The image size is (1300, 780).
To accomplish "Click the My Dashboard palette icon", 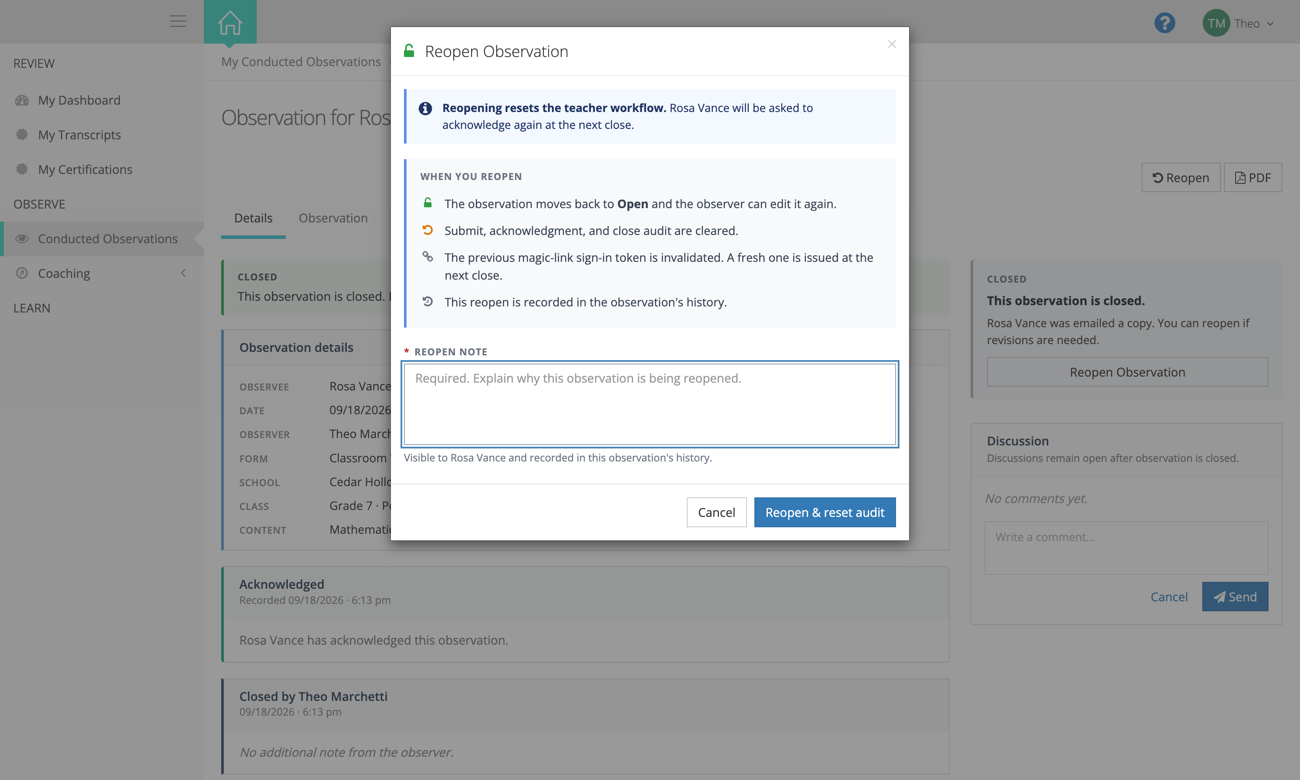I will [22, 100].
